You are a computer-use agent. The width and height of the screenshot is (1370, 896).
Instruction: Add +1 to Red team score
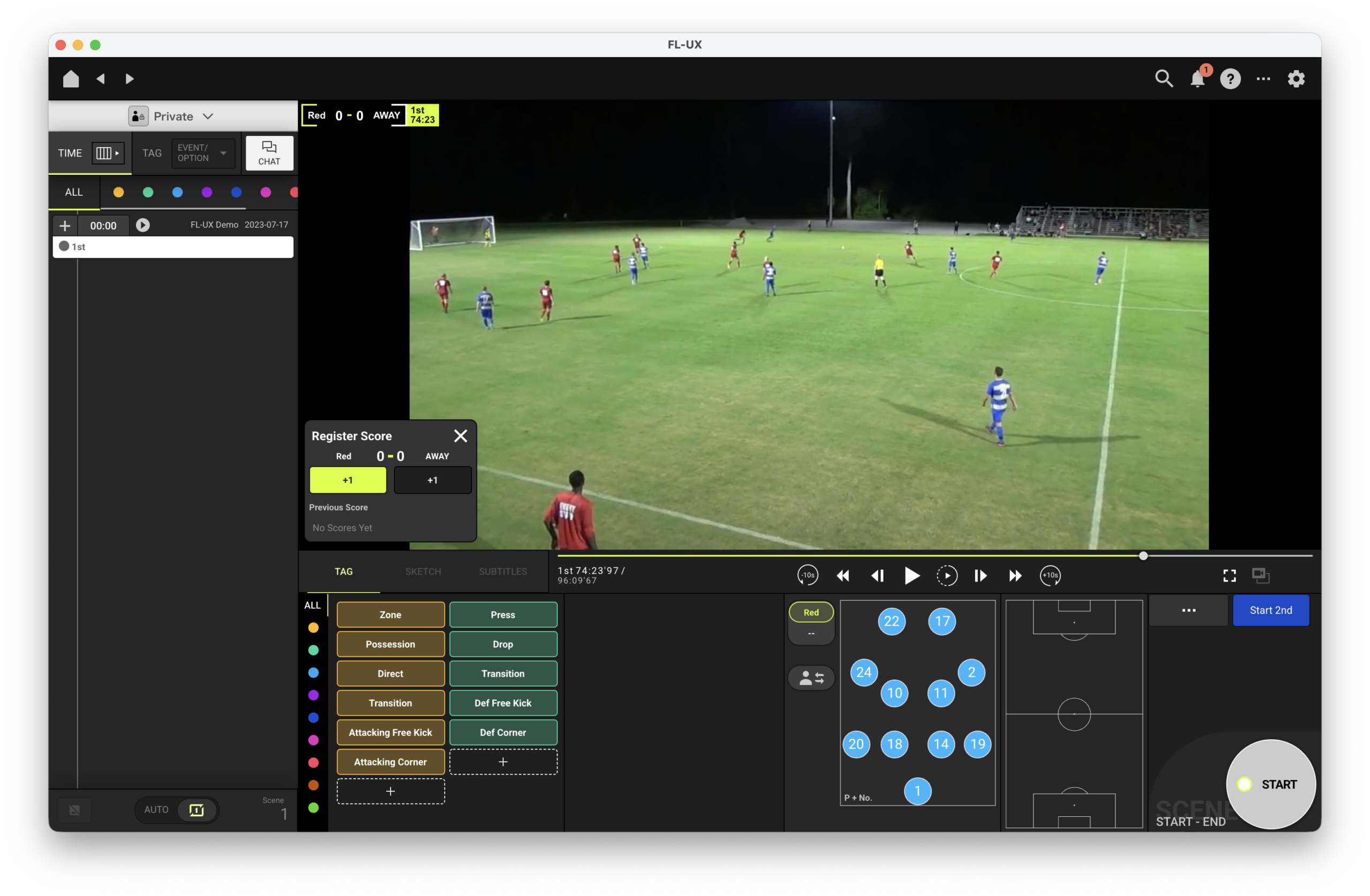[x=348, y=480]
